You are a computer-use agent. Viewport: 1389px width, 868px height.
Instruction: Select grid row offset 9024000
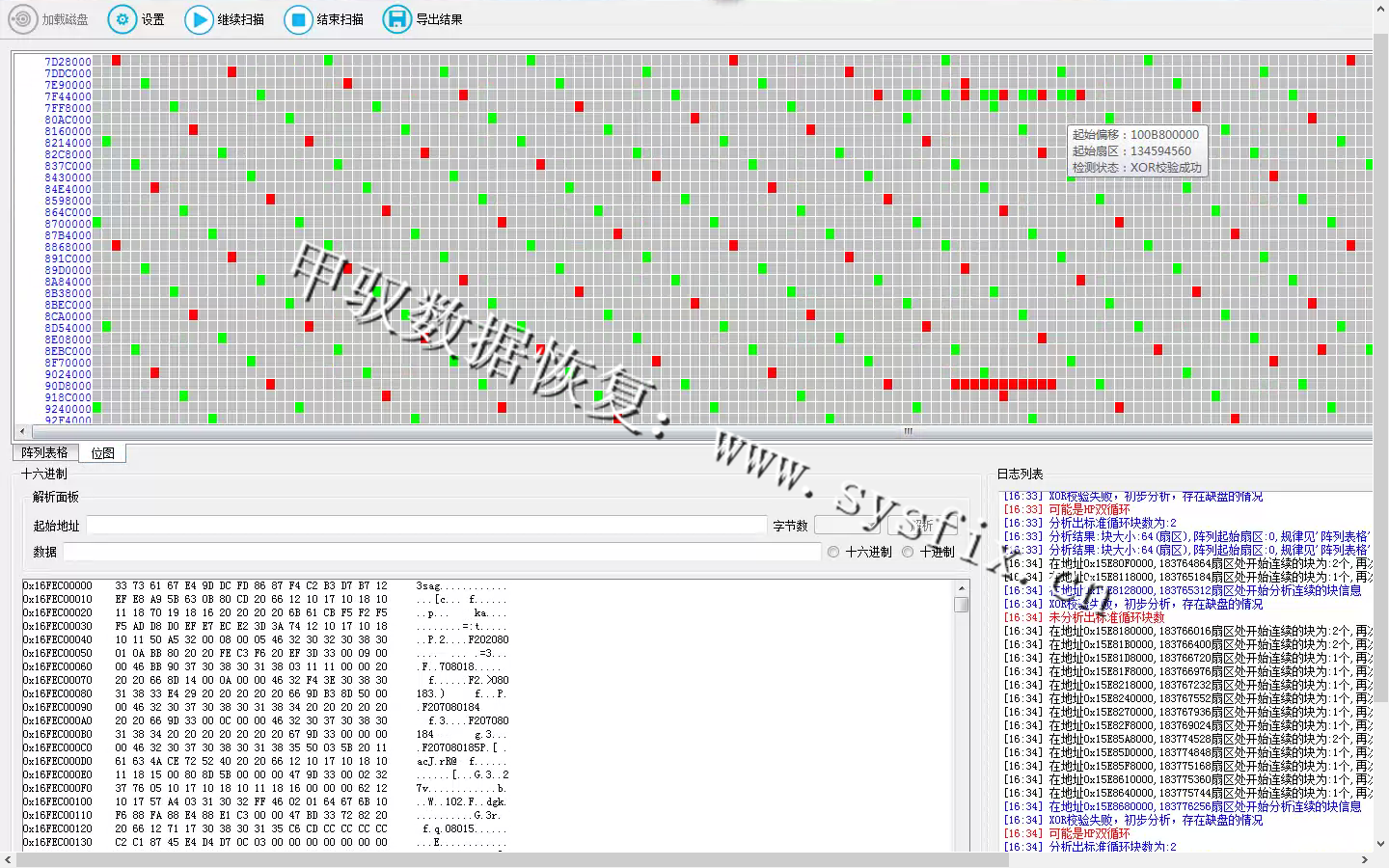pyautogui.click(x=68, y=374)
